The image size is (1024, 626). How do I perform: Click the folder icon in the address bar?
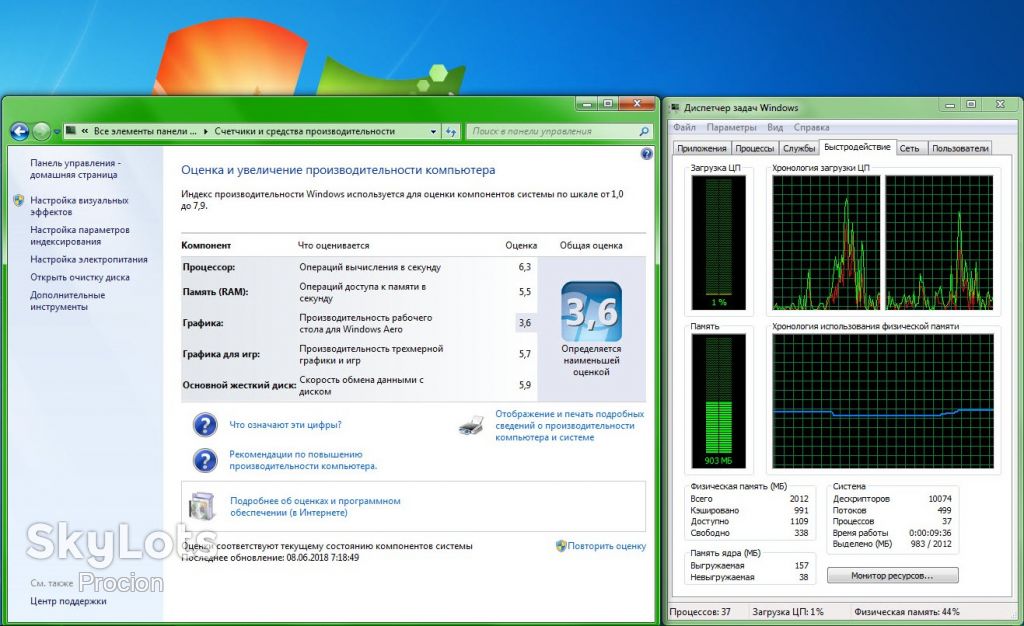(x=72, y=131)
